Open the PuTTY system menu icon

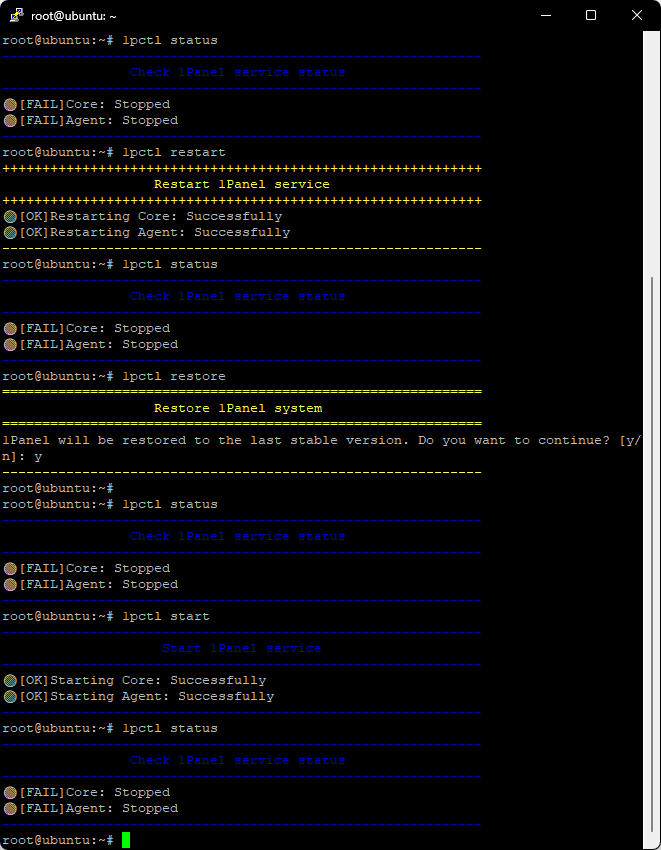pyautogui.click(x=17, y=16)
